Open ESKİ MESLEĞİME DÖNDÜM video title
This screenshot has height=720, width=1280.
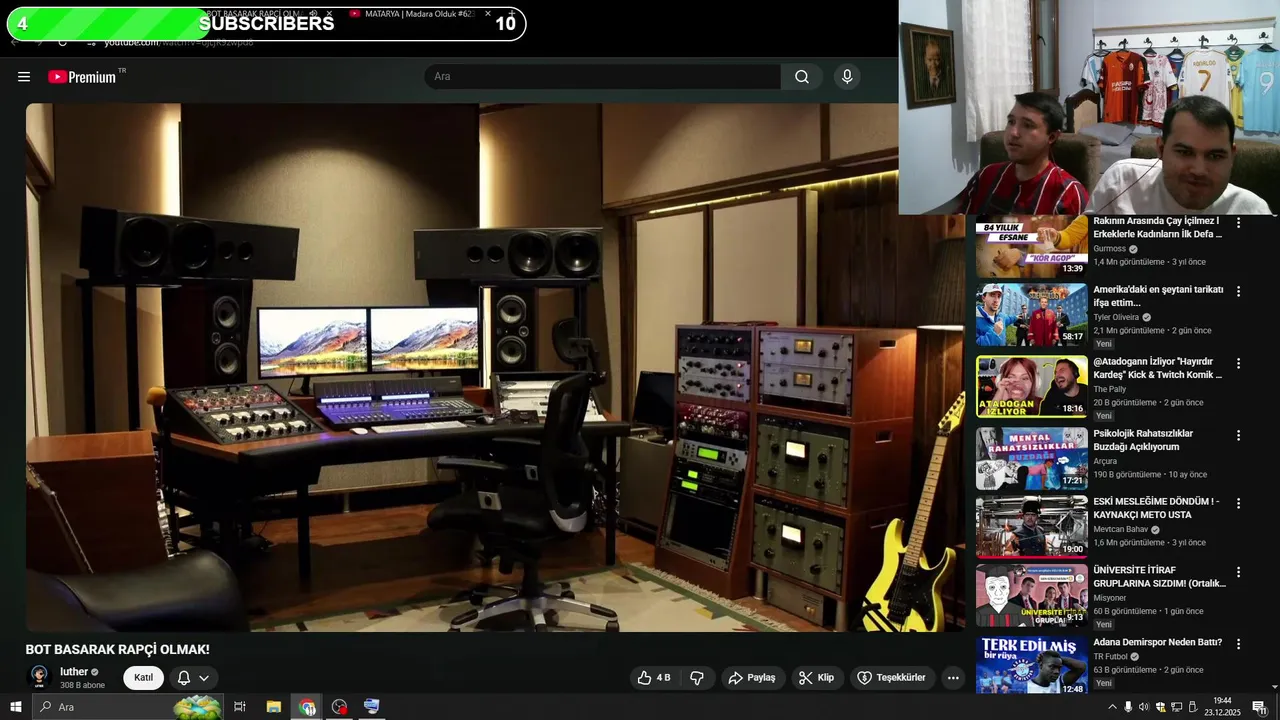point(1156,508)
